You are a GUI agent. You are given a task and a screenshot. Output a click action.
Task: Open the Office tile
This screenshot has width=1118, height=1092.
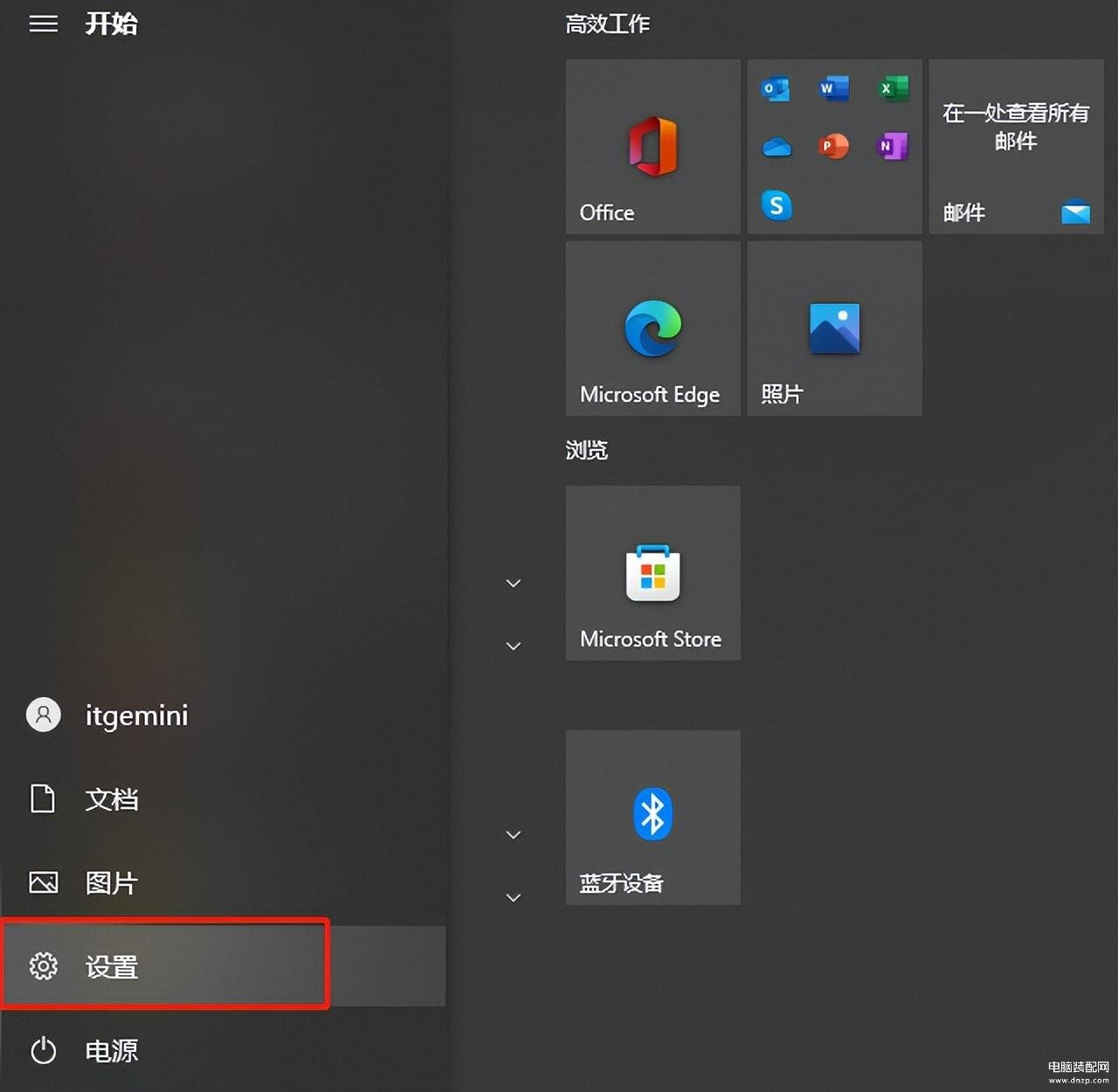[x=652, y=147]
